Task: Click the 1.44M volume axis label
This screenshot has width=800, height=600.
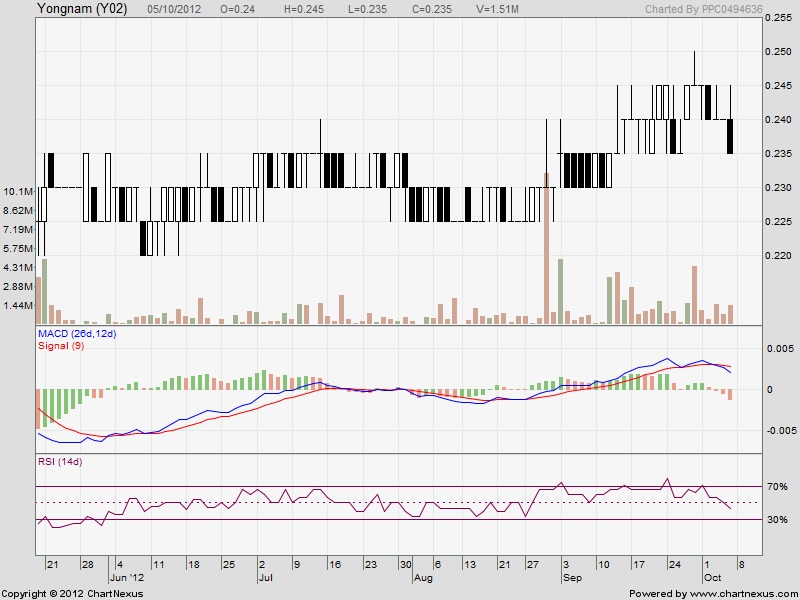Action: click(x=18, y=306)
